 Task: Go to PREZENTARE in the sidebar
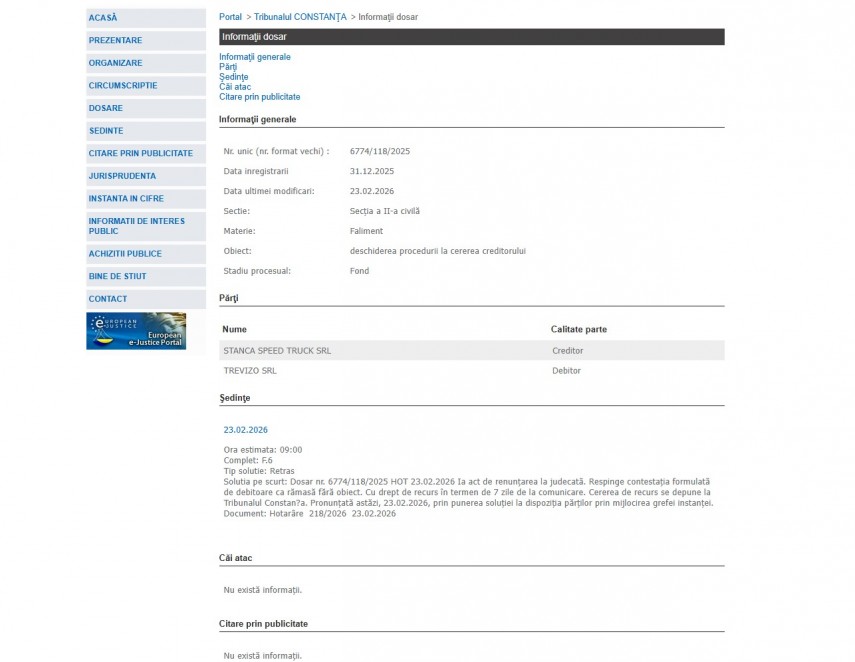[x=115, y=41]
